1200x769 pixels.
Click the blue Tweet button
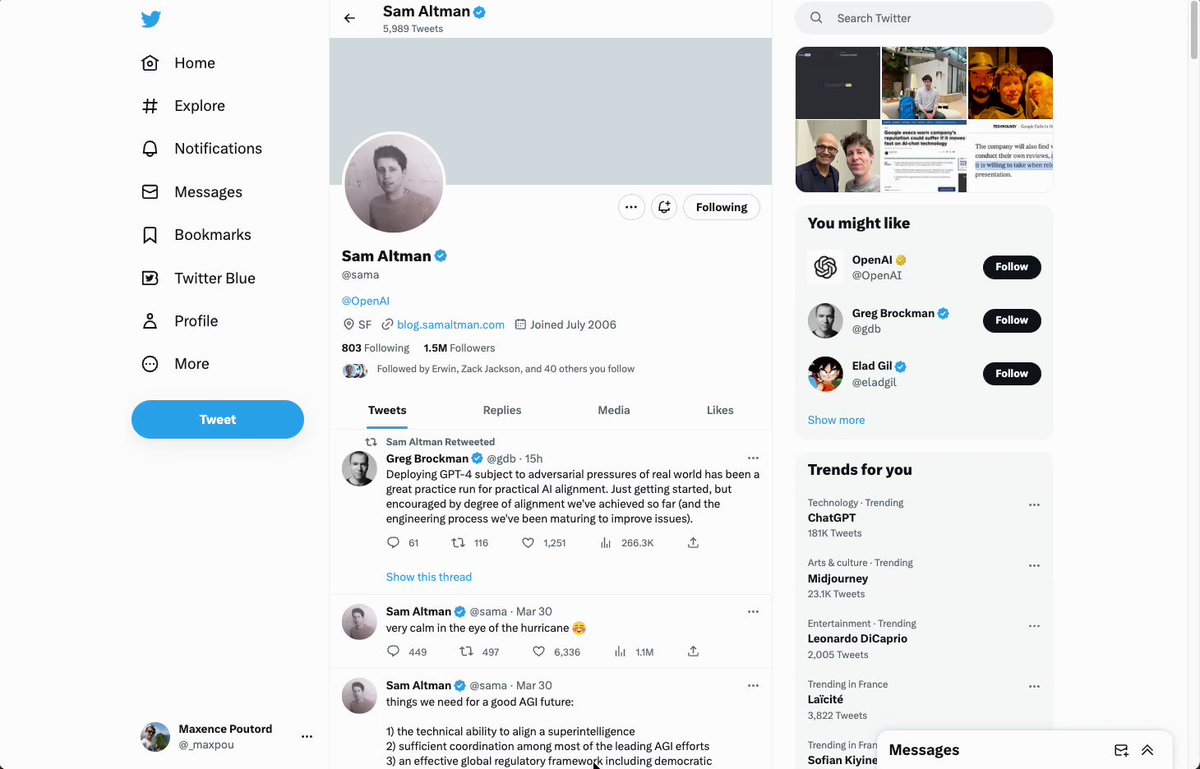217,419
